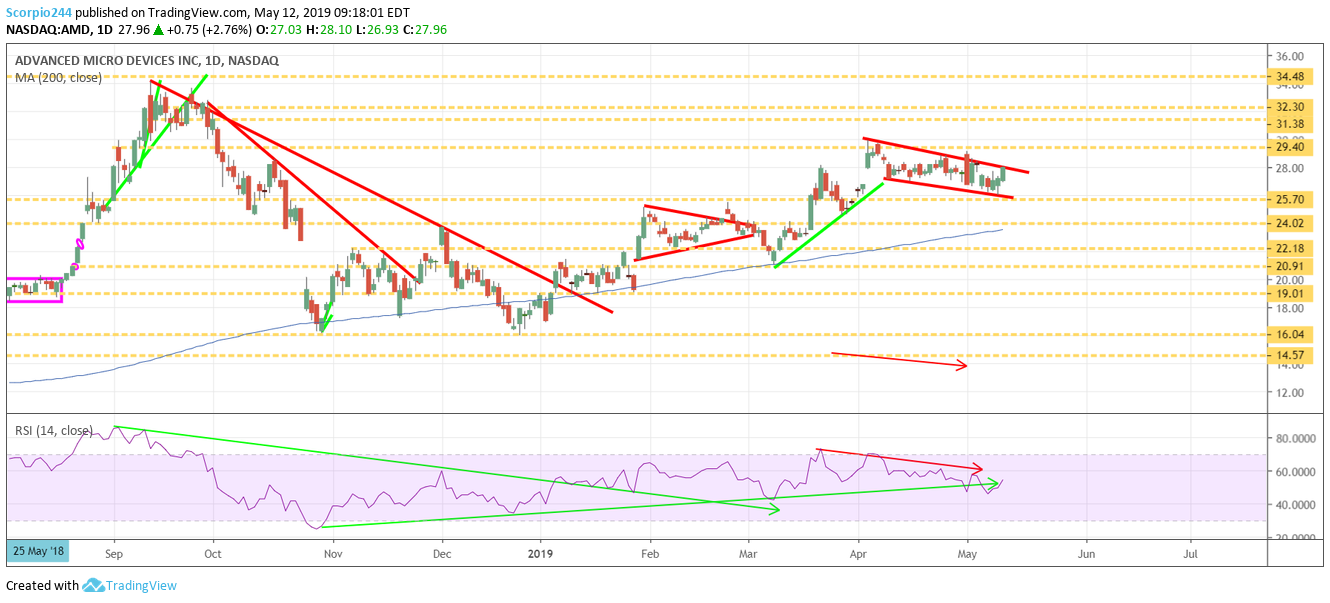Click the 80.0000 RSI axis value
Image resolution: width=1330 pixels, height=603 pixels.
[1294, 438]
